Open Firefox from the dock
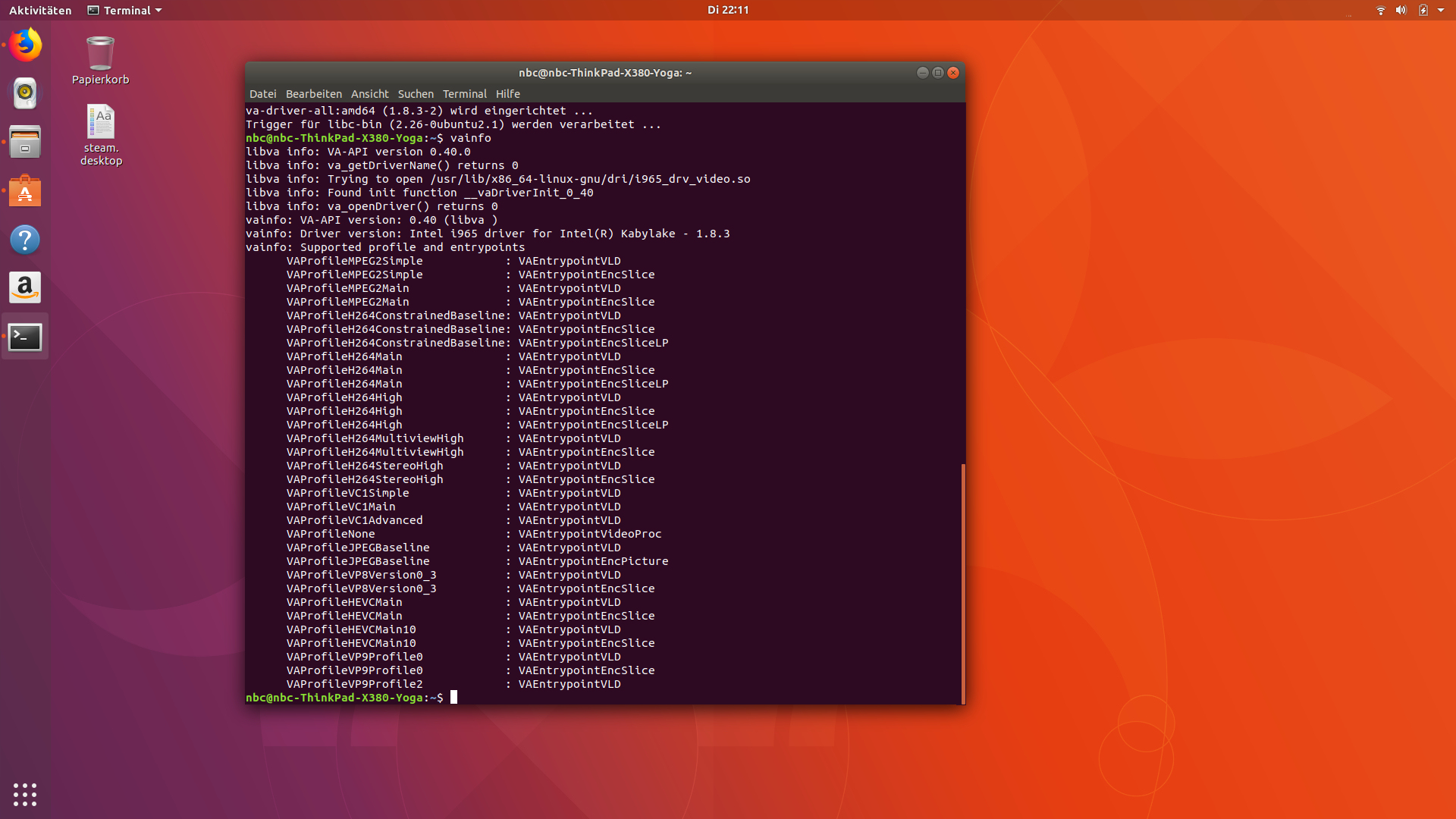 click(25, 45)
